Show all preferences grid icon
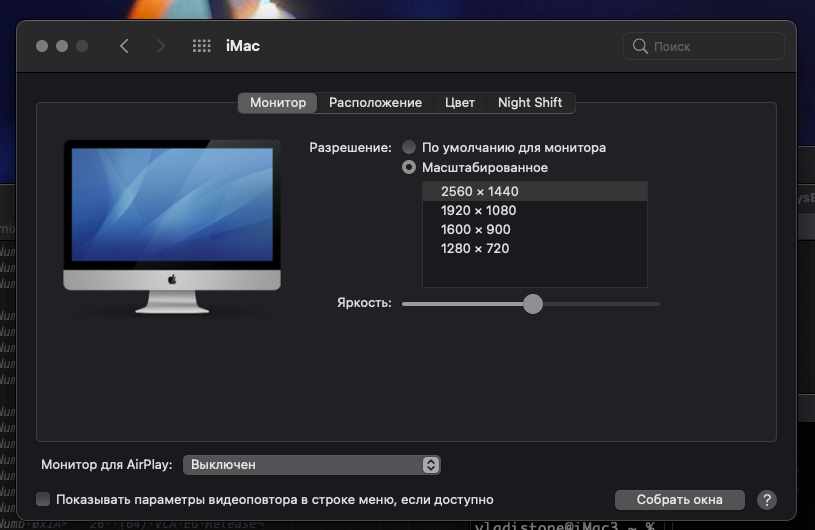The image size is (815, 530). click(202, 46)
